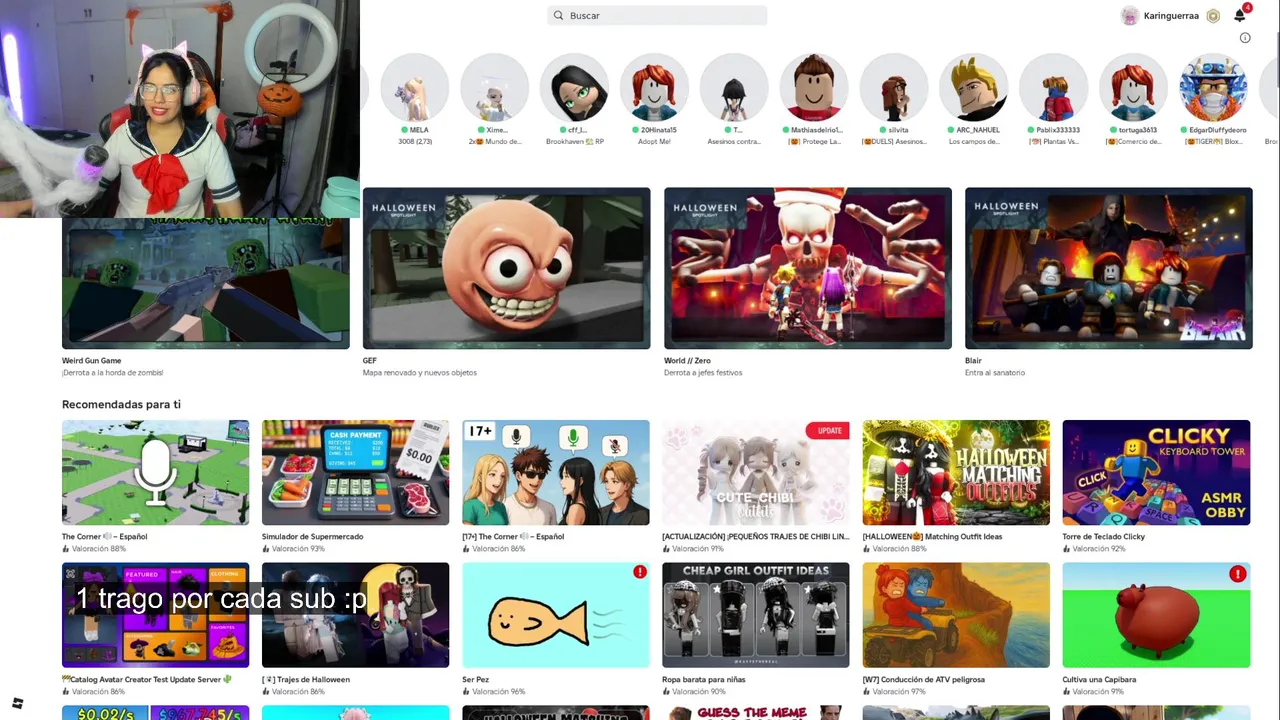The width and height of the screenshot is (1280, 720).
Task: Click the GEF game title
Action: tap(370, 360)
